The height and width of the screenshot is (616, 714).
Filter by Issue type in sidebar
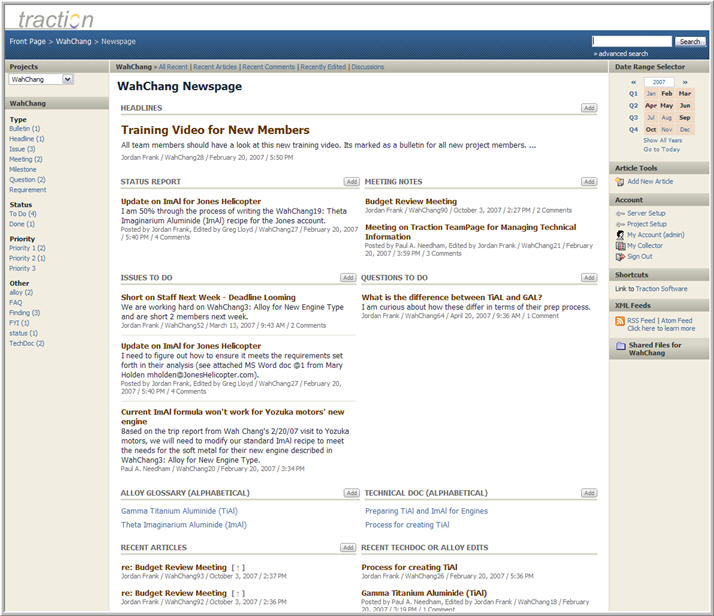click(22, 149)
